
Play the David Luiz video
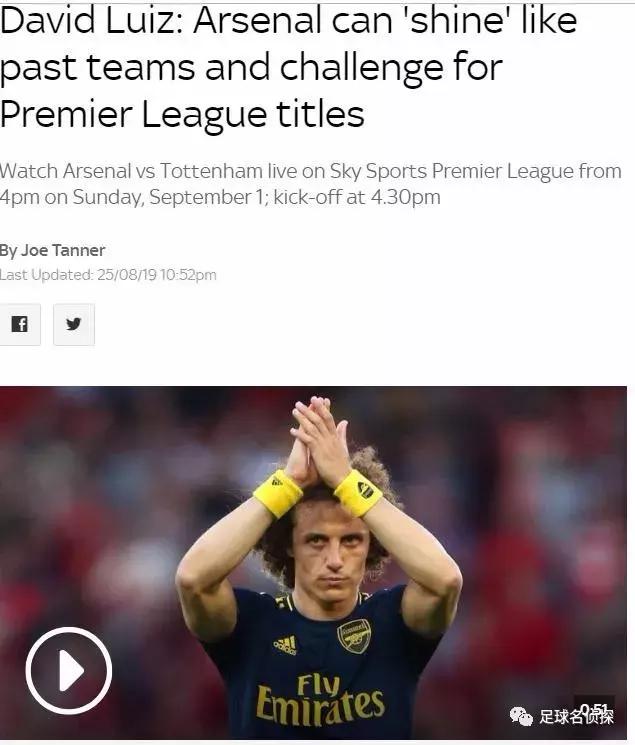point(68,670)
